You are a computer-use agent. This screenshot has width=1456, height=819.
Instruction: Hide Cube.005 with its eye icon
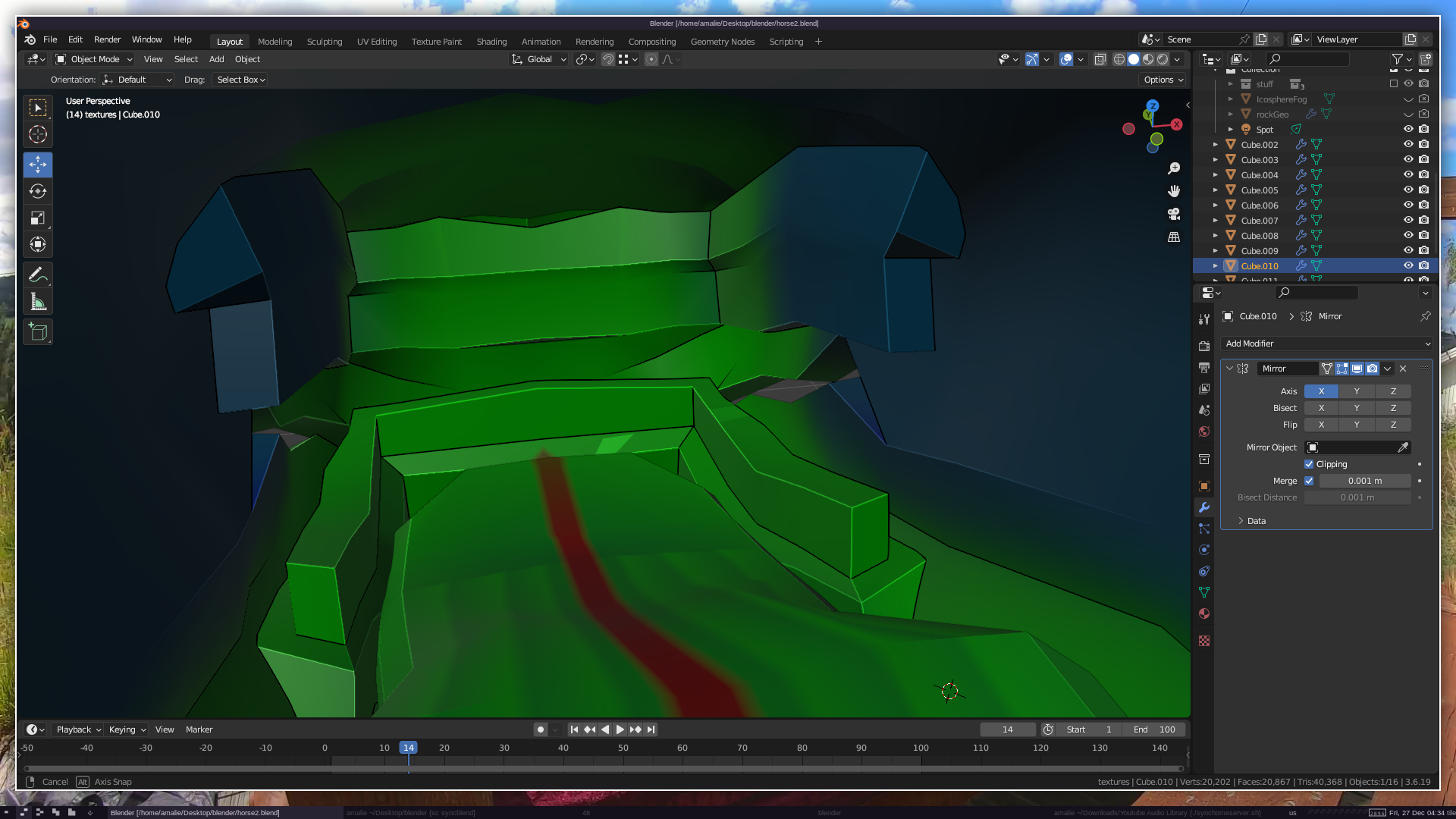1408,190
